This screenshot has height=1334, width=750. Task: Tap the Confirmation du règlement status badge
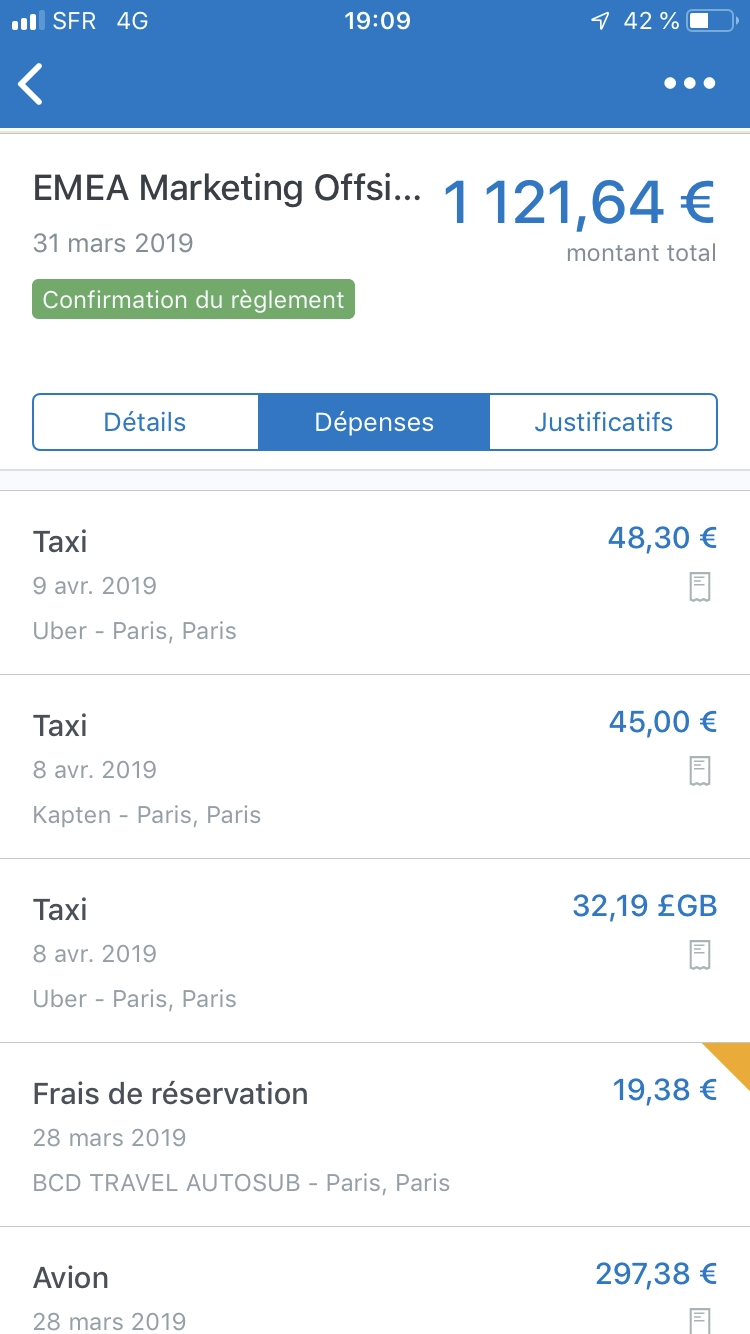[194, 300]
